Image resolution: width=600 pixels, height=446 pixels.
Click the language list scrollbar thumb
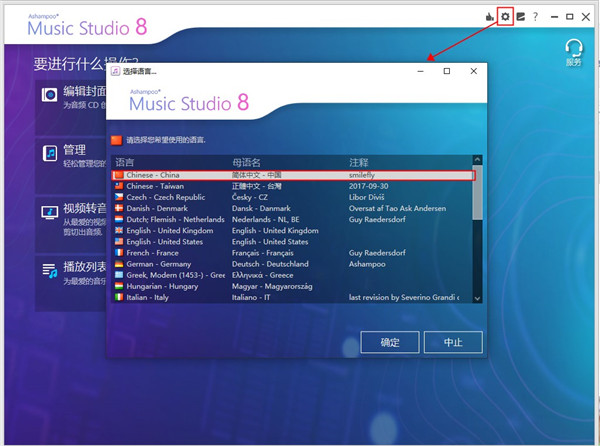coord(477,193)
